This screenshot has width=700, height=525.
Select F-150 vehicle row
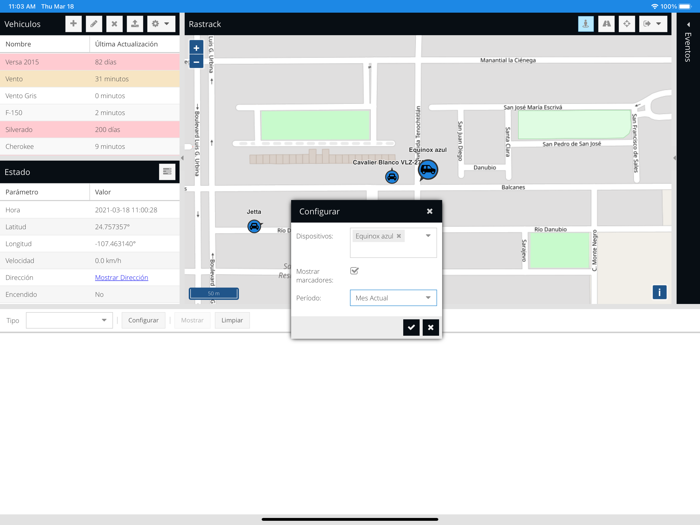[x=90, y=112]
